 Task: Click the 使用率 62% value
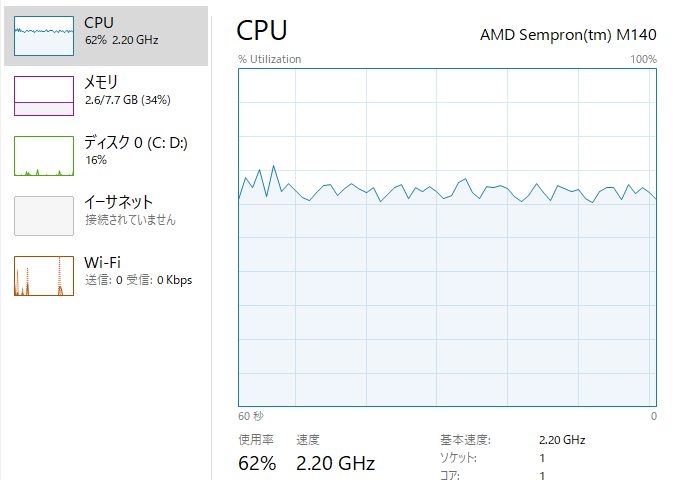(x=257, y=463)
